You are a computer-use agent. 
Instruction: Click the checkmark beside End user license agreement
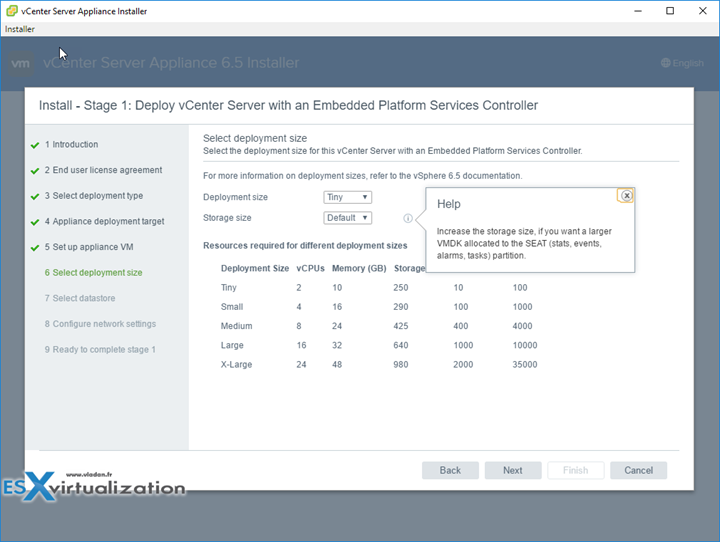tap(35, 171)
